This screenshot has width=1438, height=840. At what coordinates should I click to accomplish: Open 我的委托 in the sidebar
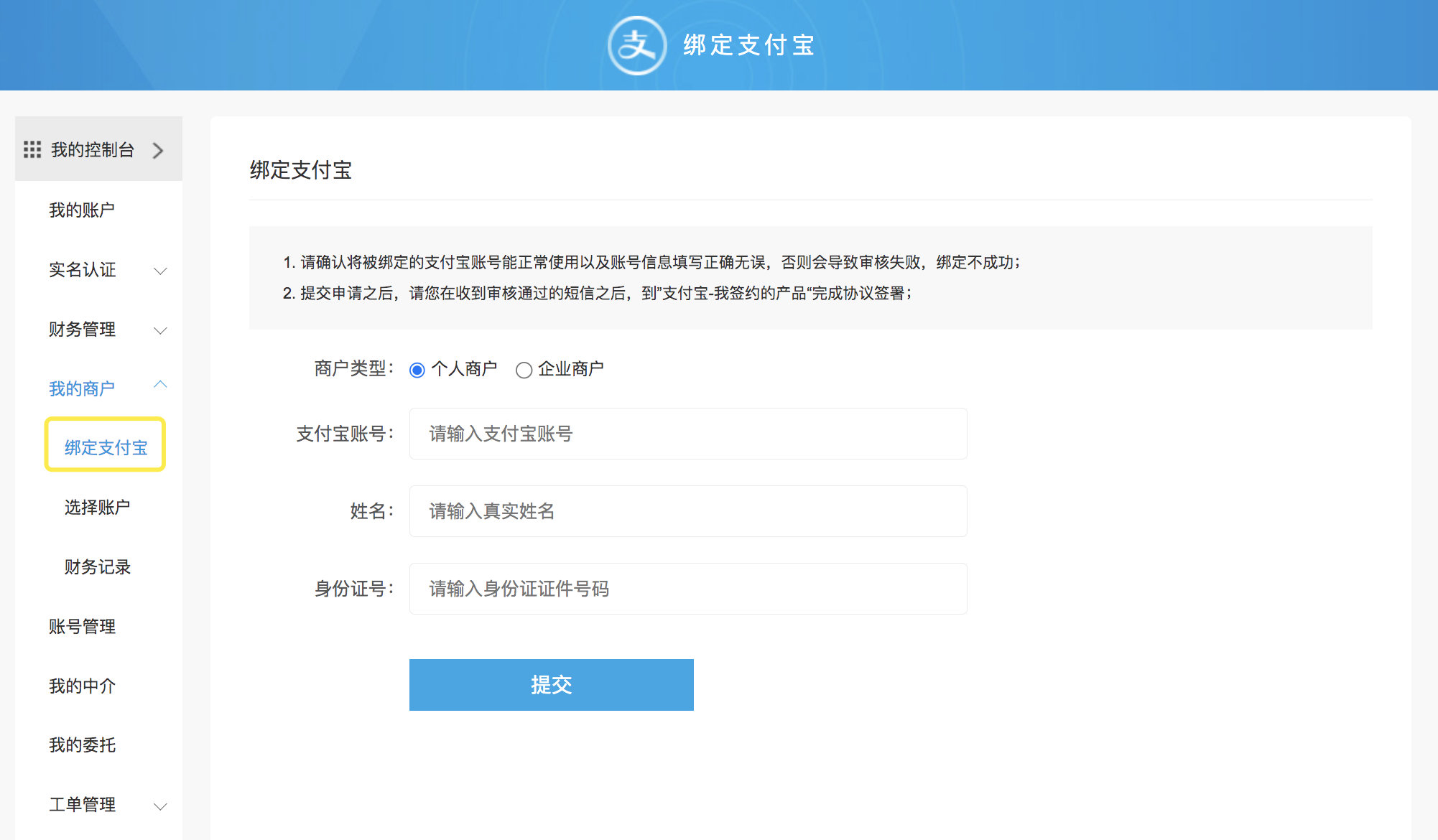82,745
